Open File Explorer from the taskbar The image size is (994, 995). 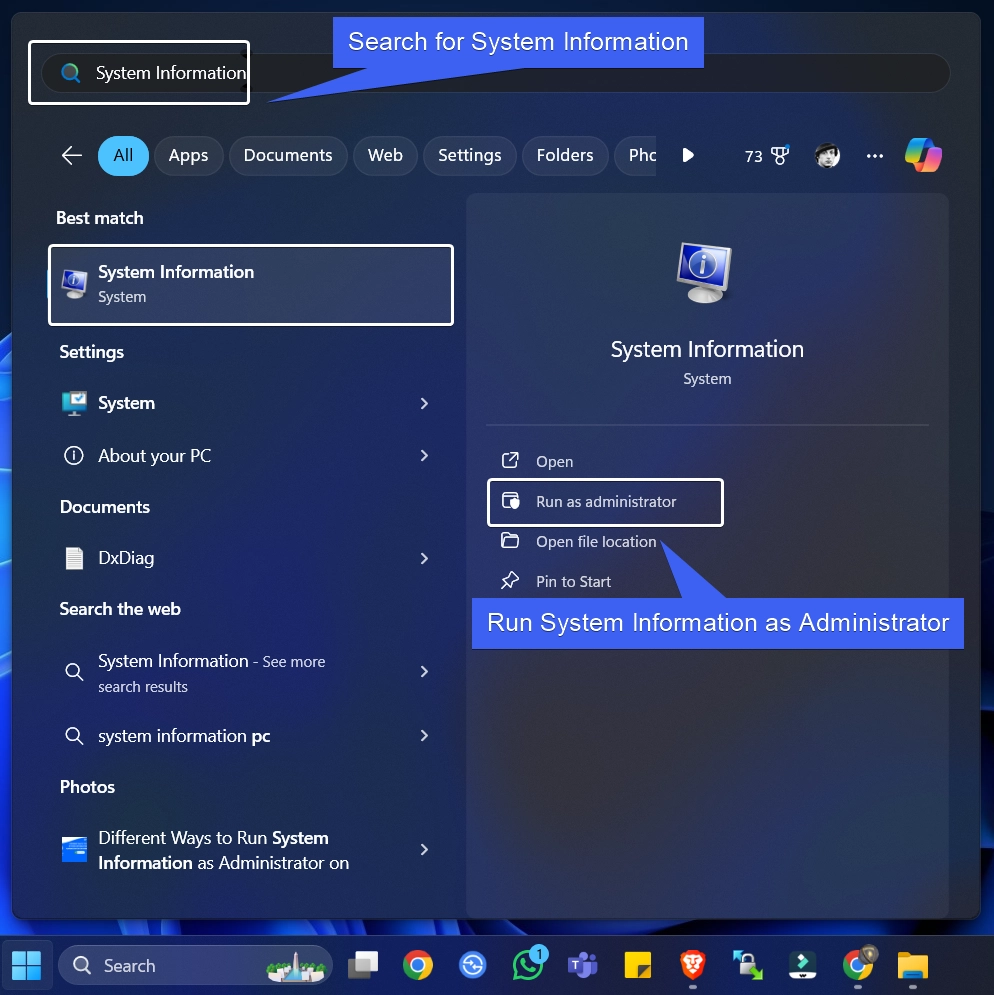(913, 966)
